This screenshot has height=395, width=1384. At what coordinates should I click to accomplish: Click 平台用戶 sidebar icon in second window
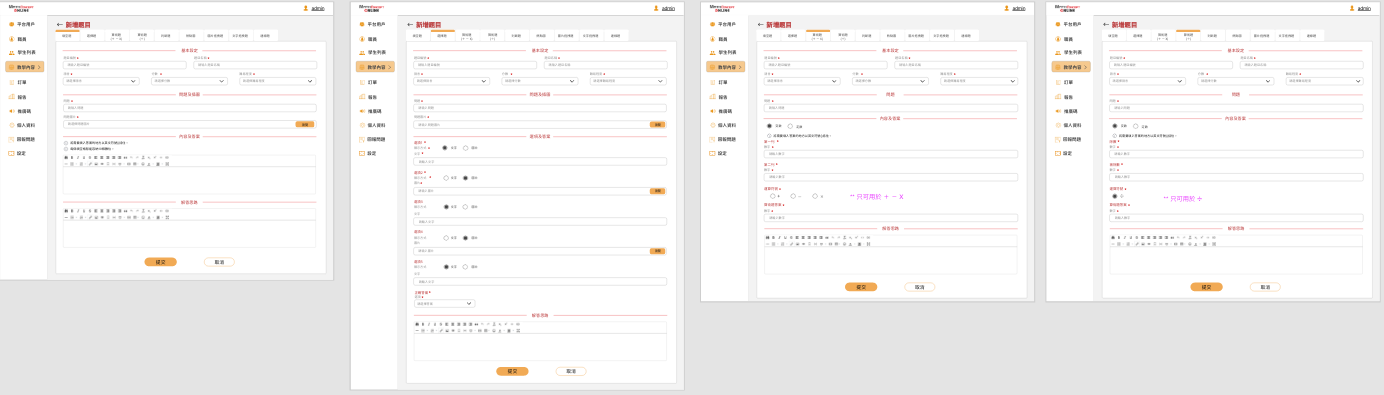[362, 24]
